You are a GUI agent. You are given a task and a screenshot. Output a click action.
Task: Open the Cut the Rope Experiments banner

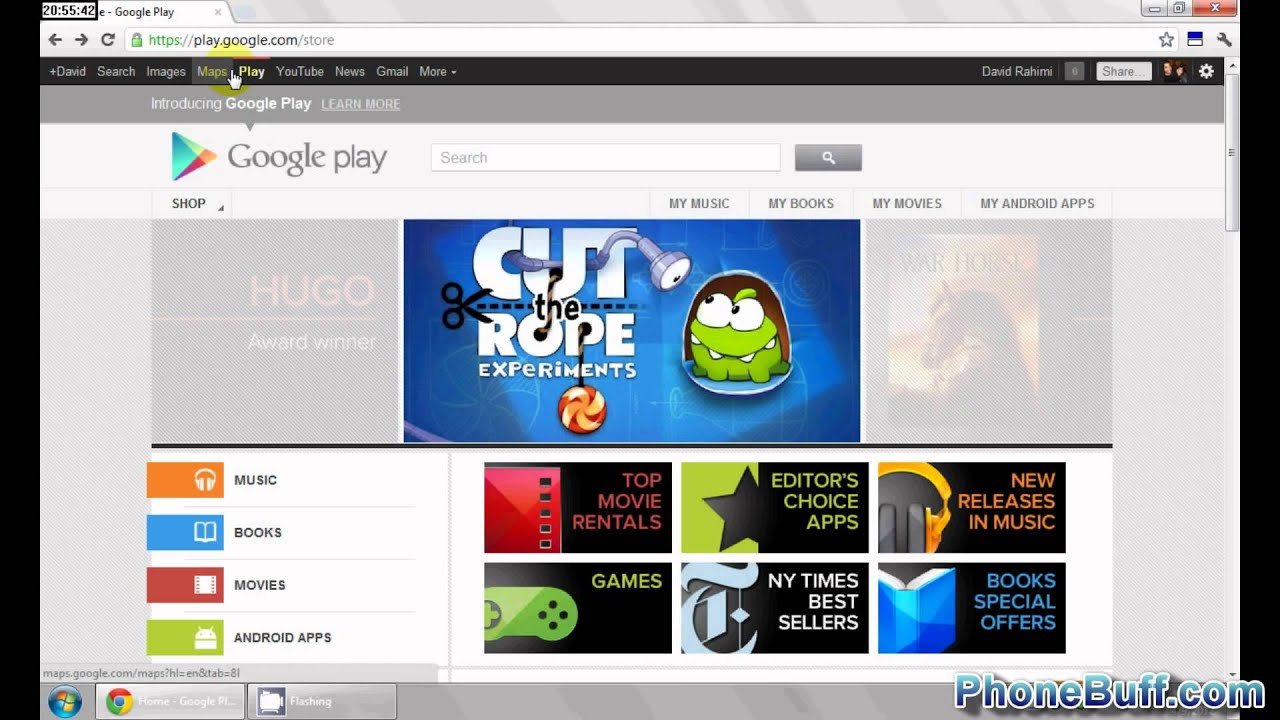[632, 330]
